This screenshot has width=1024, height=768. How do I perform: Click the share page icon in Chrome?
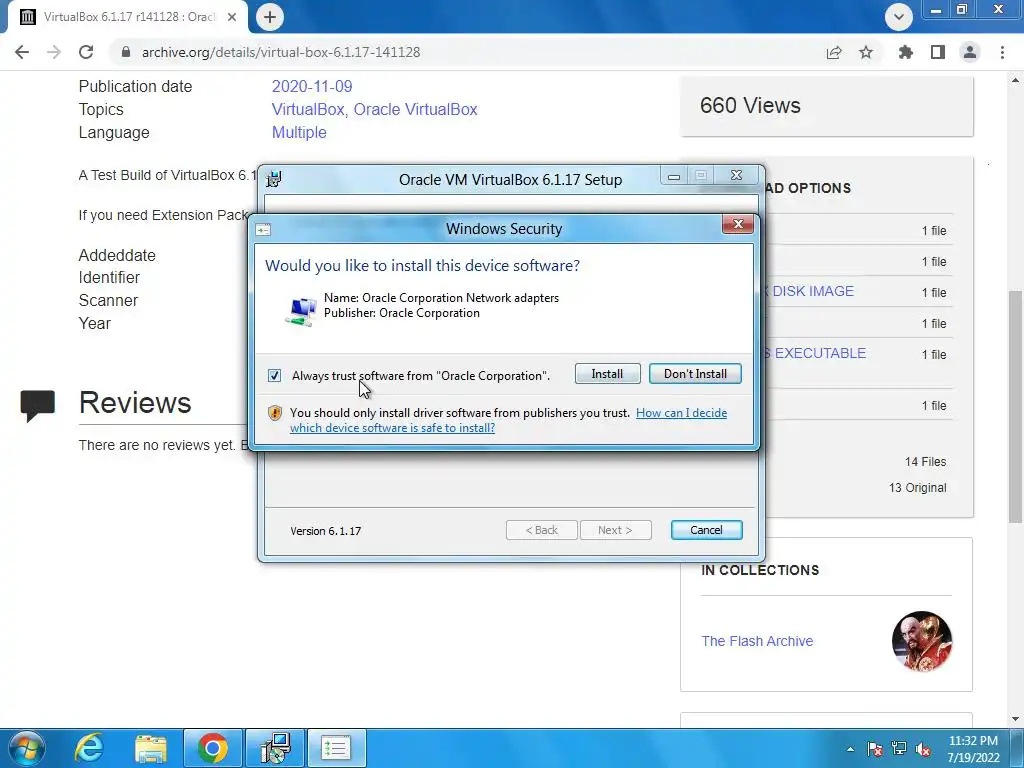tap(834, 52)
